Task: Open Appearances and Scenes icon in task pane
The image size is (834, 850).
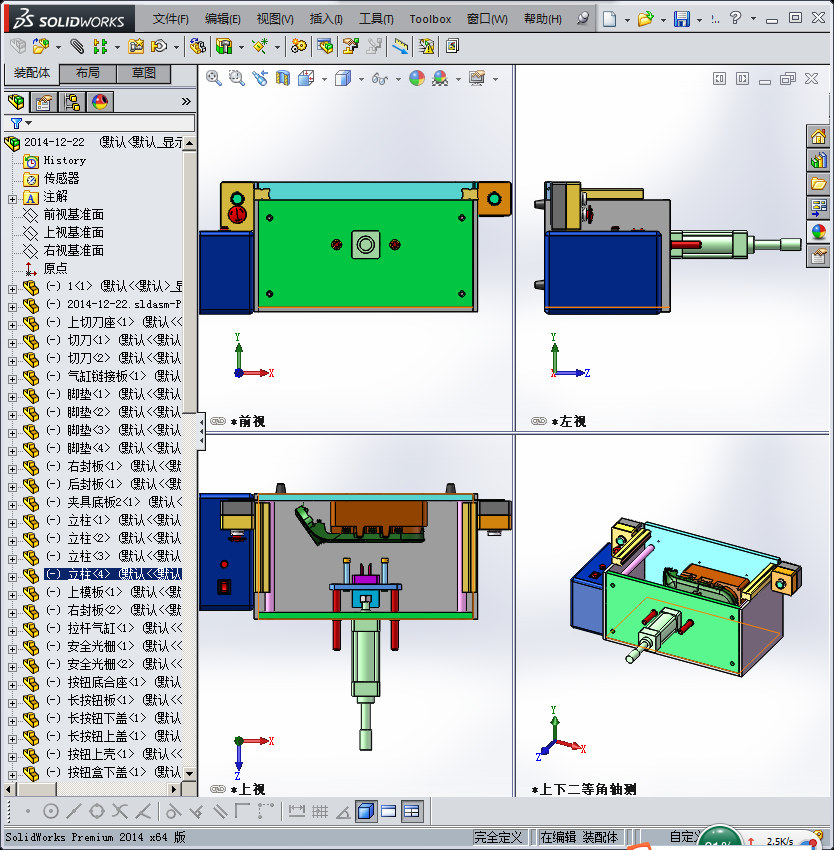Action: pos(818,231)
